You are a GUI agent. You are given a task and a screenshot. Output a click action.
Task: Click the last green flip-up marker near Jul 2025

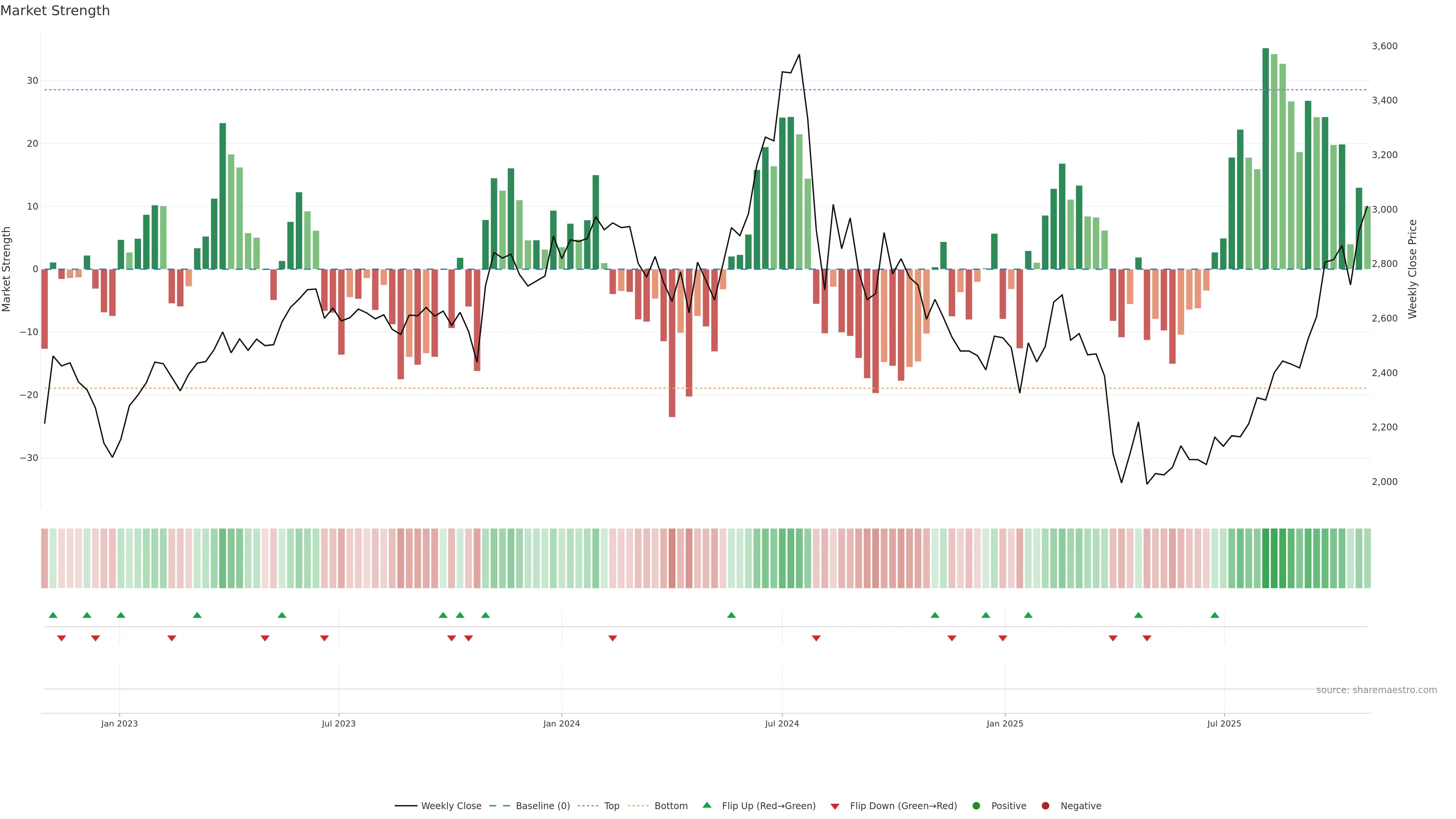click(1214, 615)
